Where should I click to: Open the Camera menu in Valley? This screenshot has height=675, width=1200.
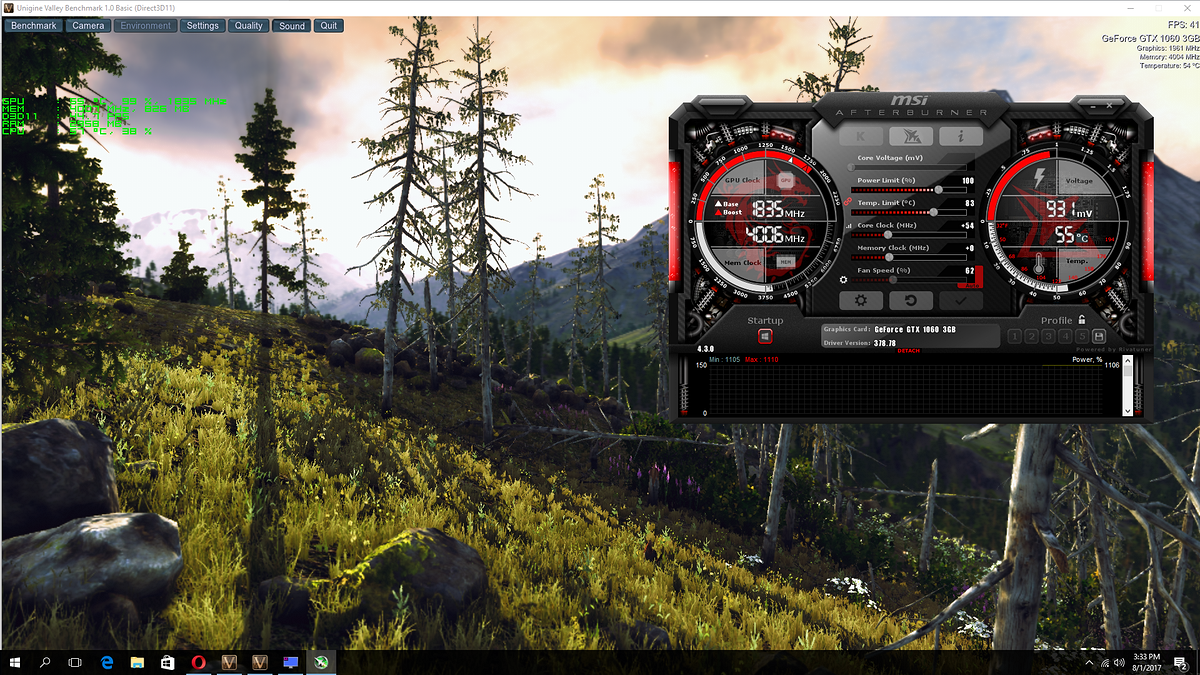click(88, 26)
